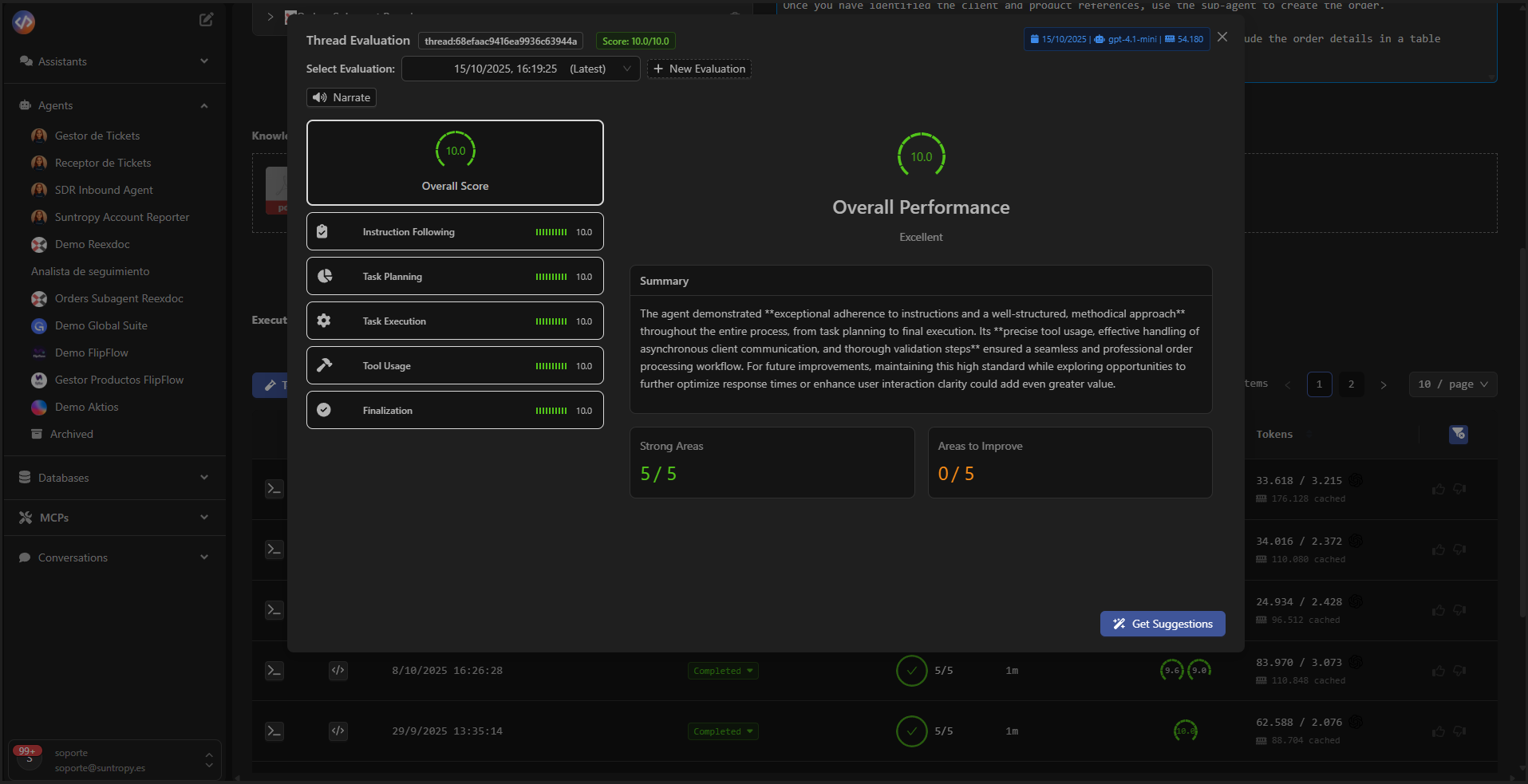Close the Thread Evaluation dialog
This screenshot has height=784, width=1528.
point(1222,37)
